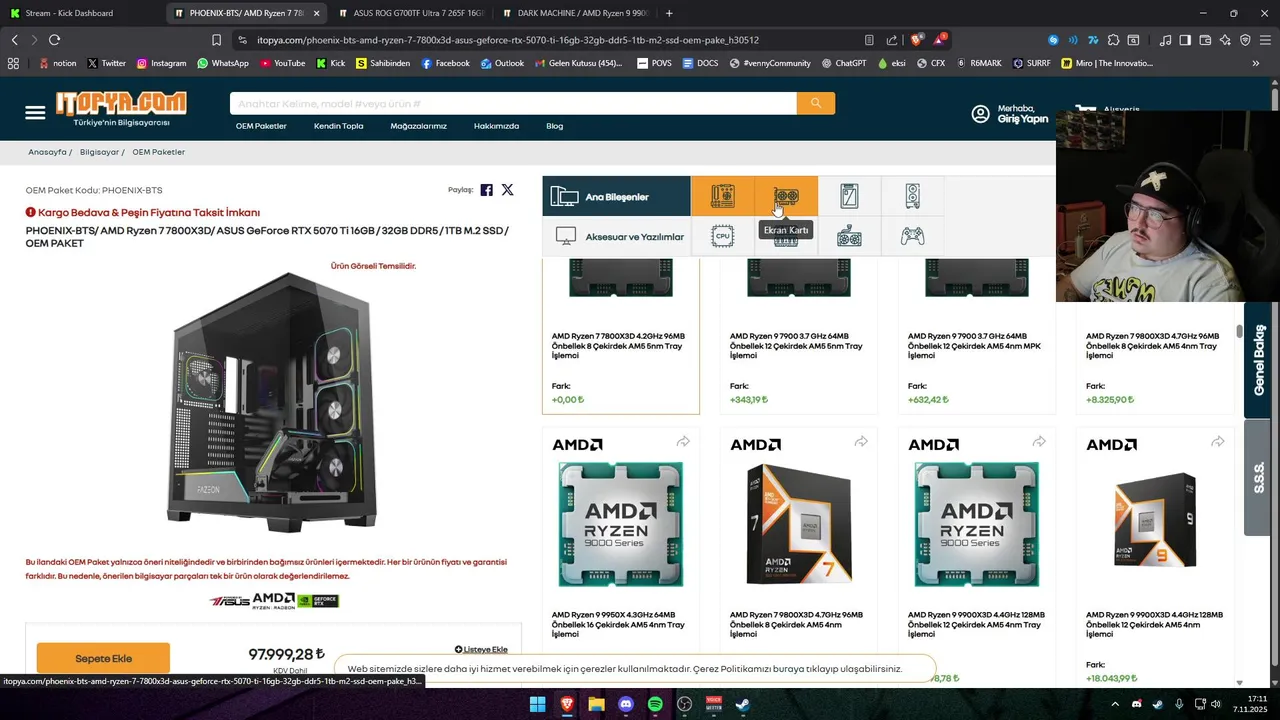Expand Aksesuar ve Yazılımlar section
The height and width of the screenshot is (720, 1280).
[616, 236]
